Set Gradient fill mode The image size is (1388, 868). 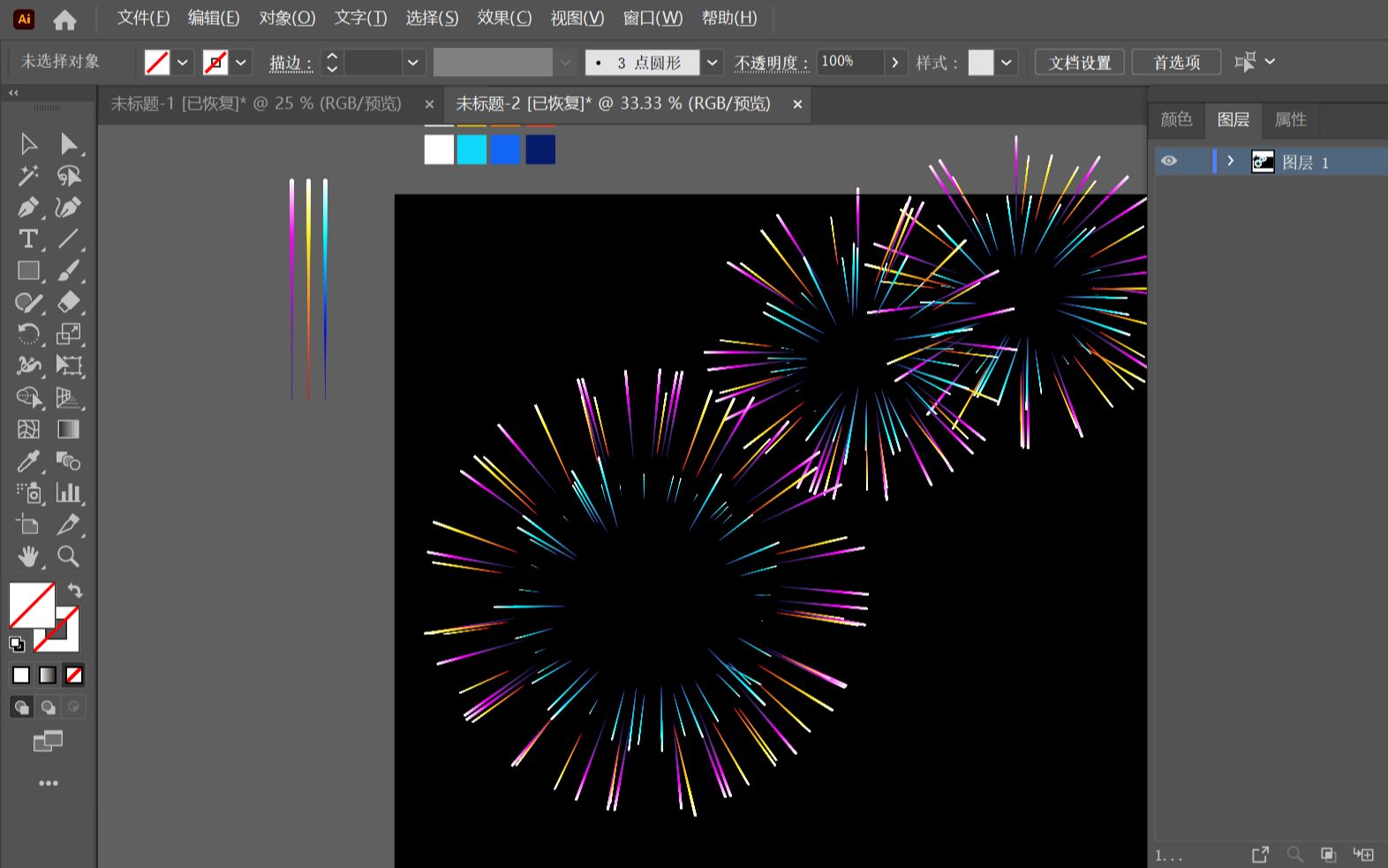coord(48,676)
